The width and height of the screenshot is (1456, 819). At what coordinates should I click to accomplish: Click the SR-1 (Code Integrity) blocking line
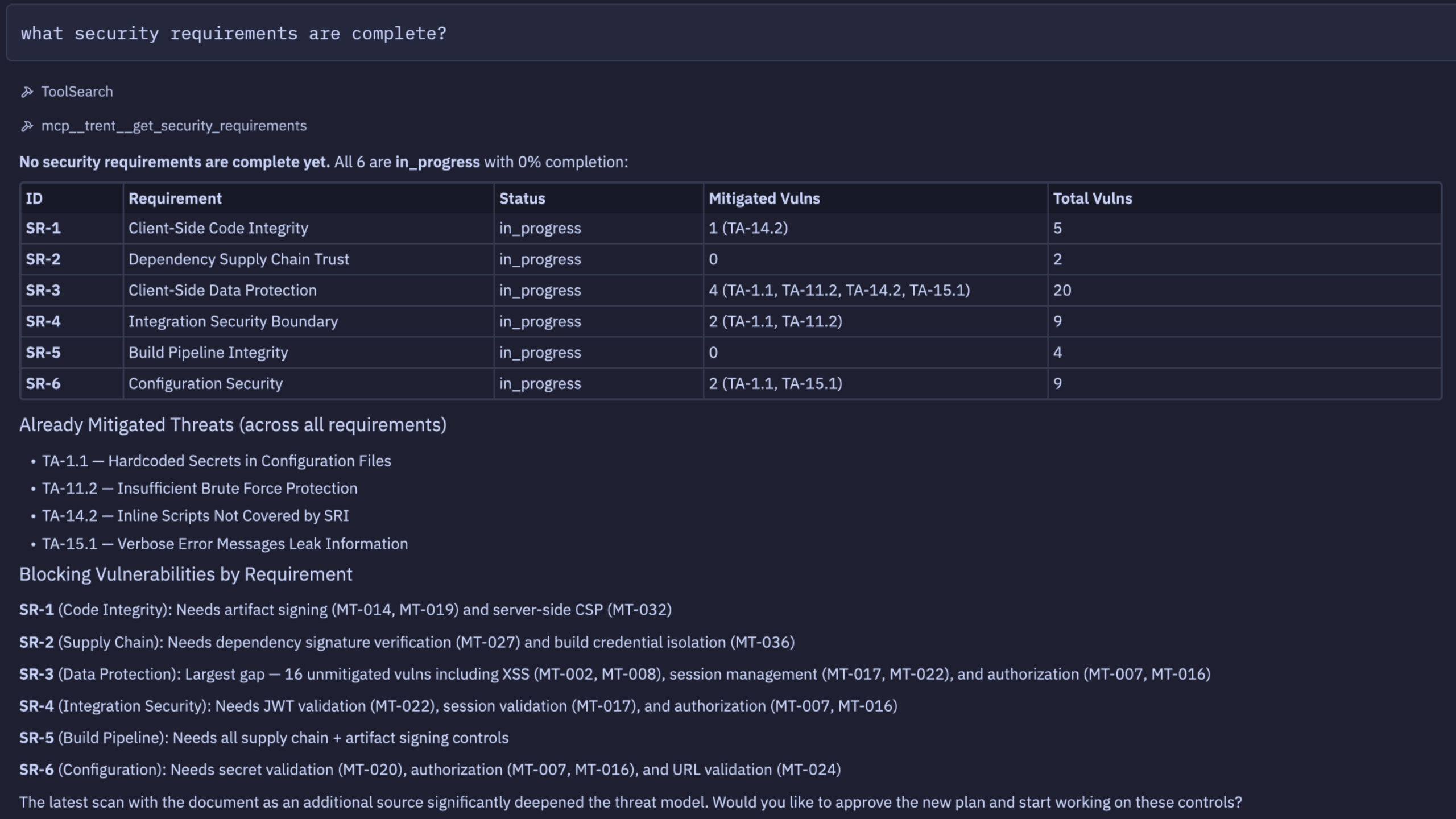click(345, 610)
